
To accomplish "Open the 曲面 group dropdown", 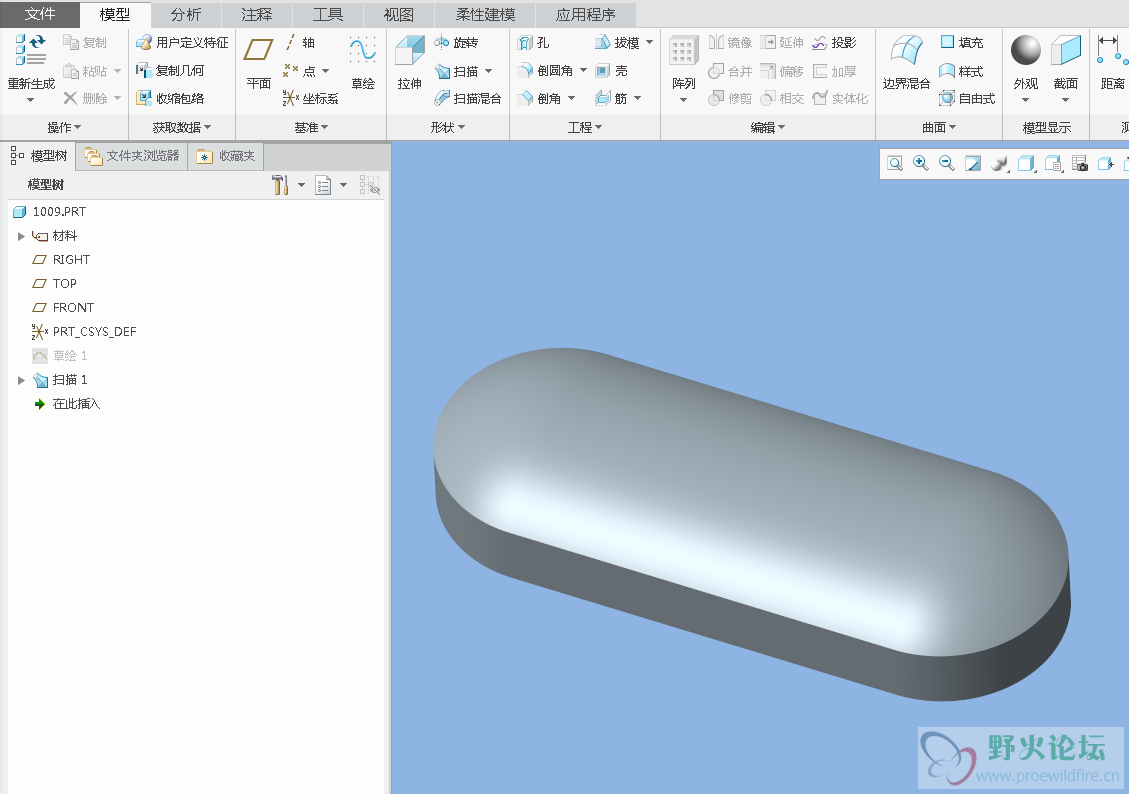I will pos(939,127).
